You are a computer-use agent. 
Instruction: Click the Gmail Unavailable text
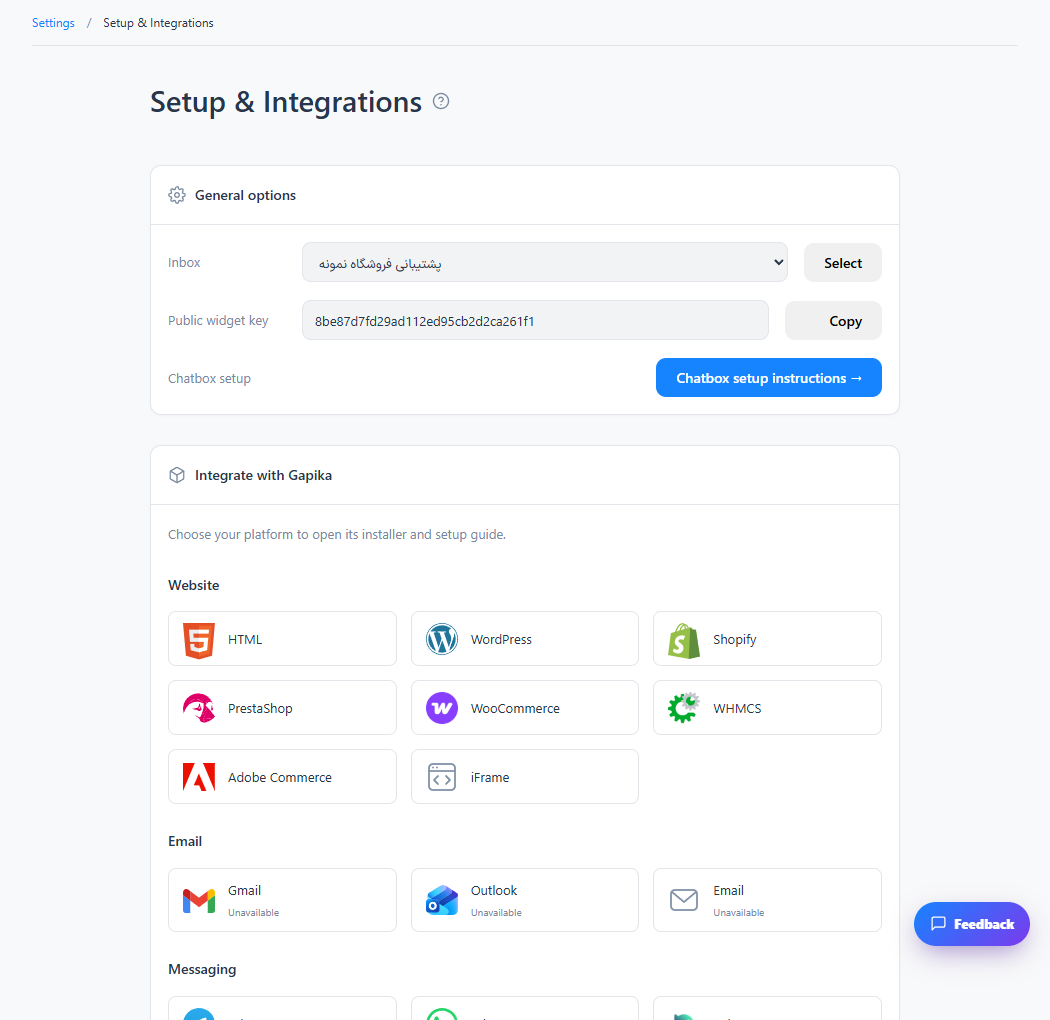254,912
